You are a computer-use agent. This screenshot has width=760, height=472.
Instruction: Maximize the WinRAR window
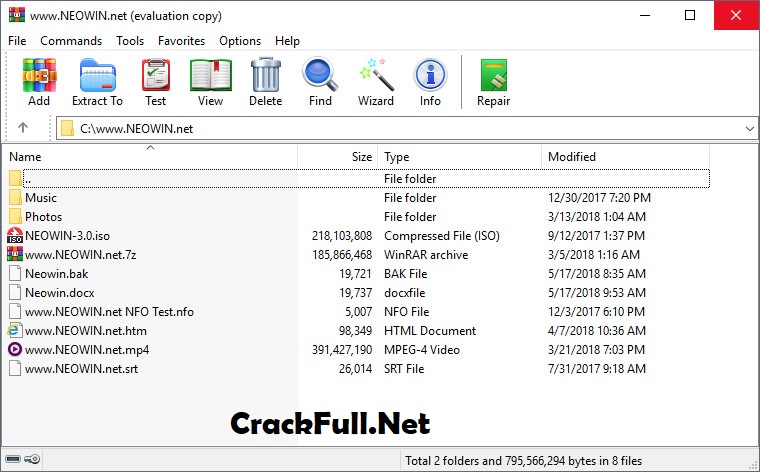(690, 15)
